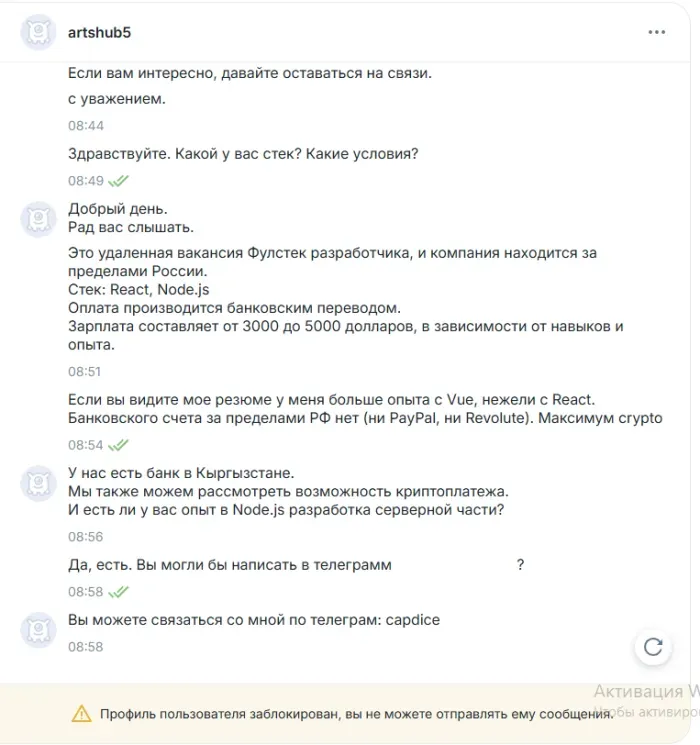Open the three-dots chat options menu

(x=656, y=32)
